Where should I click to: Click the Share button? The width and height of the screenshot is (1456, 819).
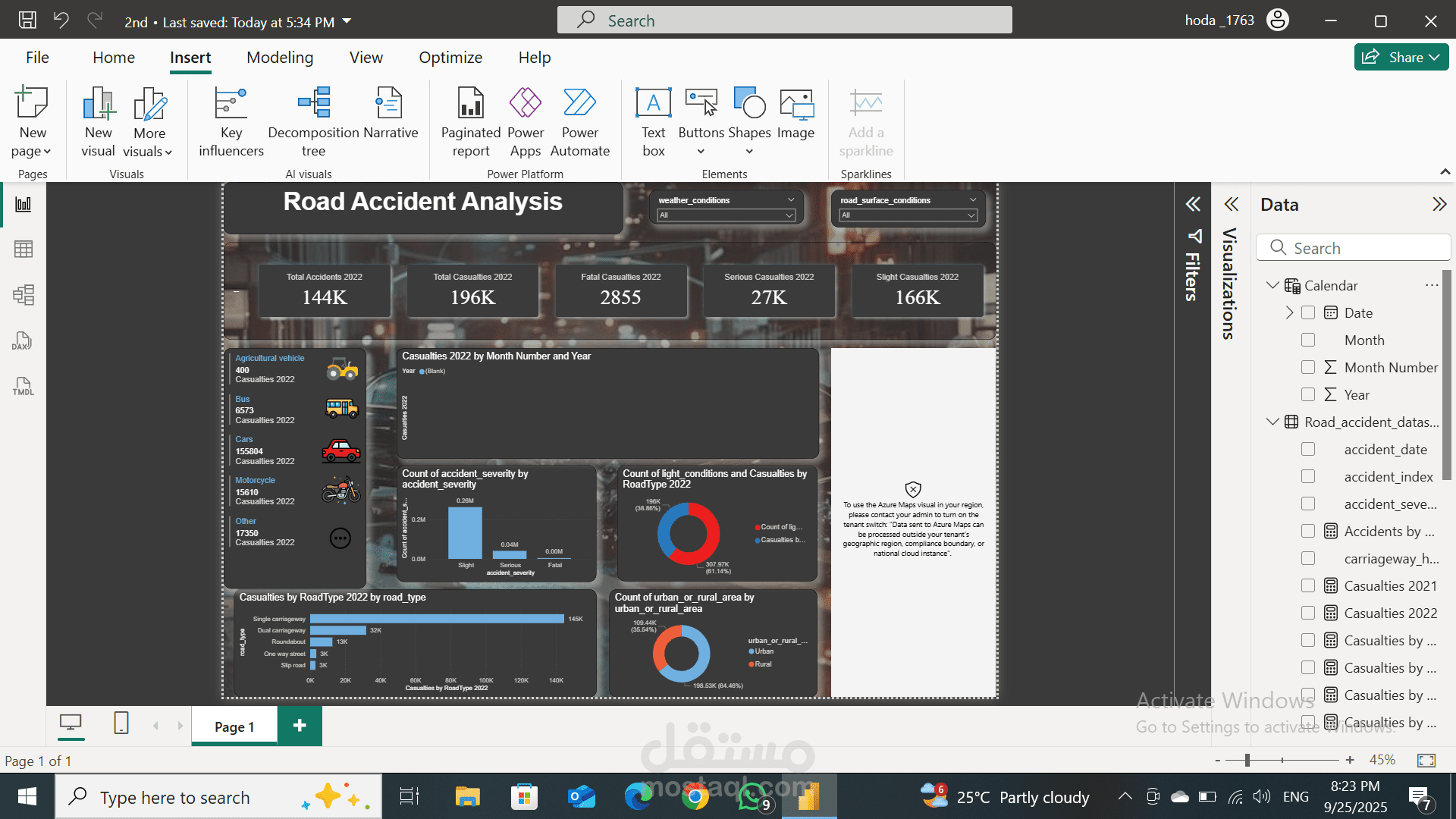1400,57
